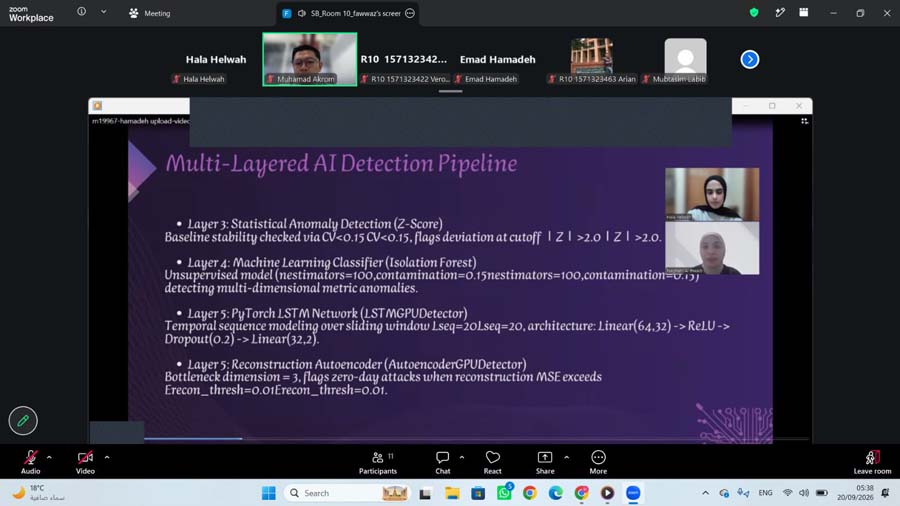The image size is (900, 506).
Task: Open the weather widget showing 18°C
Action: pos(38,493)
